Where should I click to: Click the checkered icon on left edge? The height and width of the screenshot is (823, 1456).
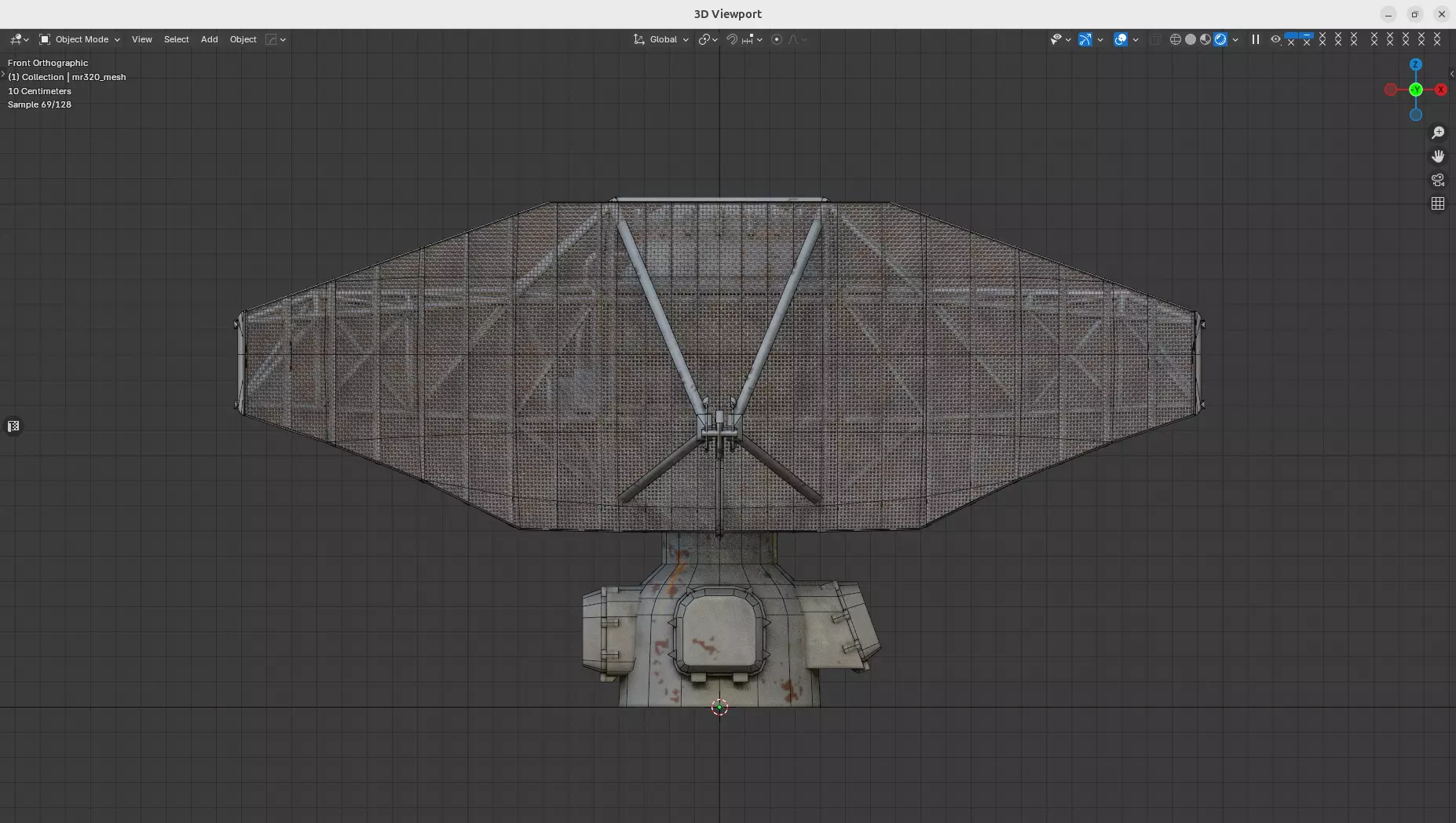tap(13, 426)
